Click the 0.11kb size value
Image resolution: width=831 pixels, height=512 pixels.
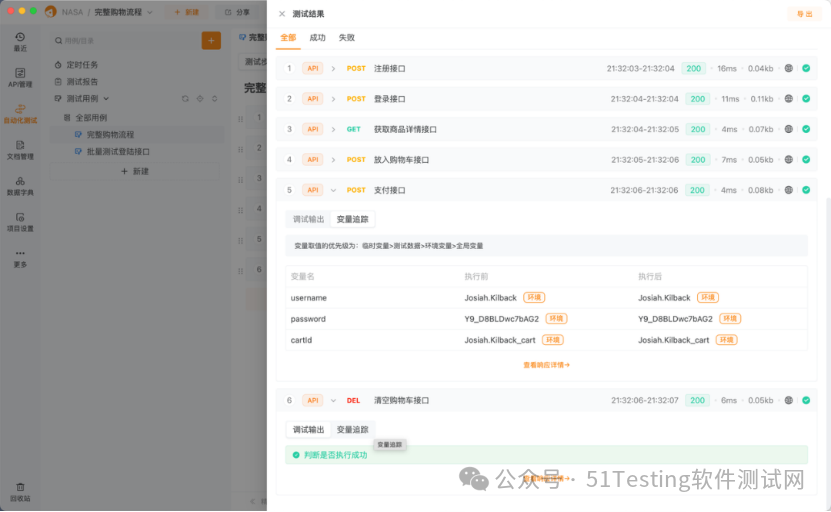762,99
